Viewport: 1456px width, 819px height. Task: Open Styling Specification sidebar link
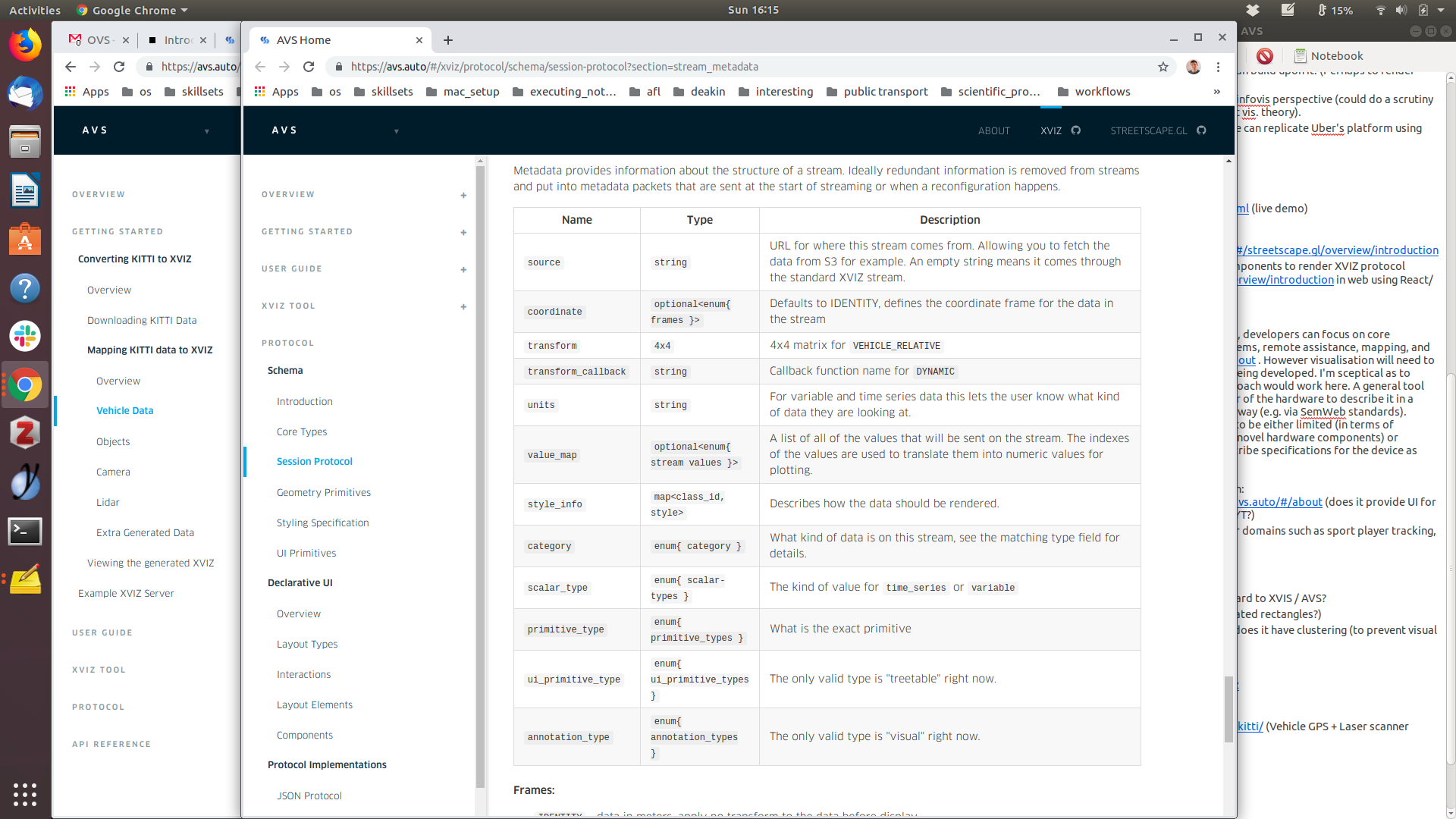click(322, 522)
